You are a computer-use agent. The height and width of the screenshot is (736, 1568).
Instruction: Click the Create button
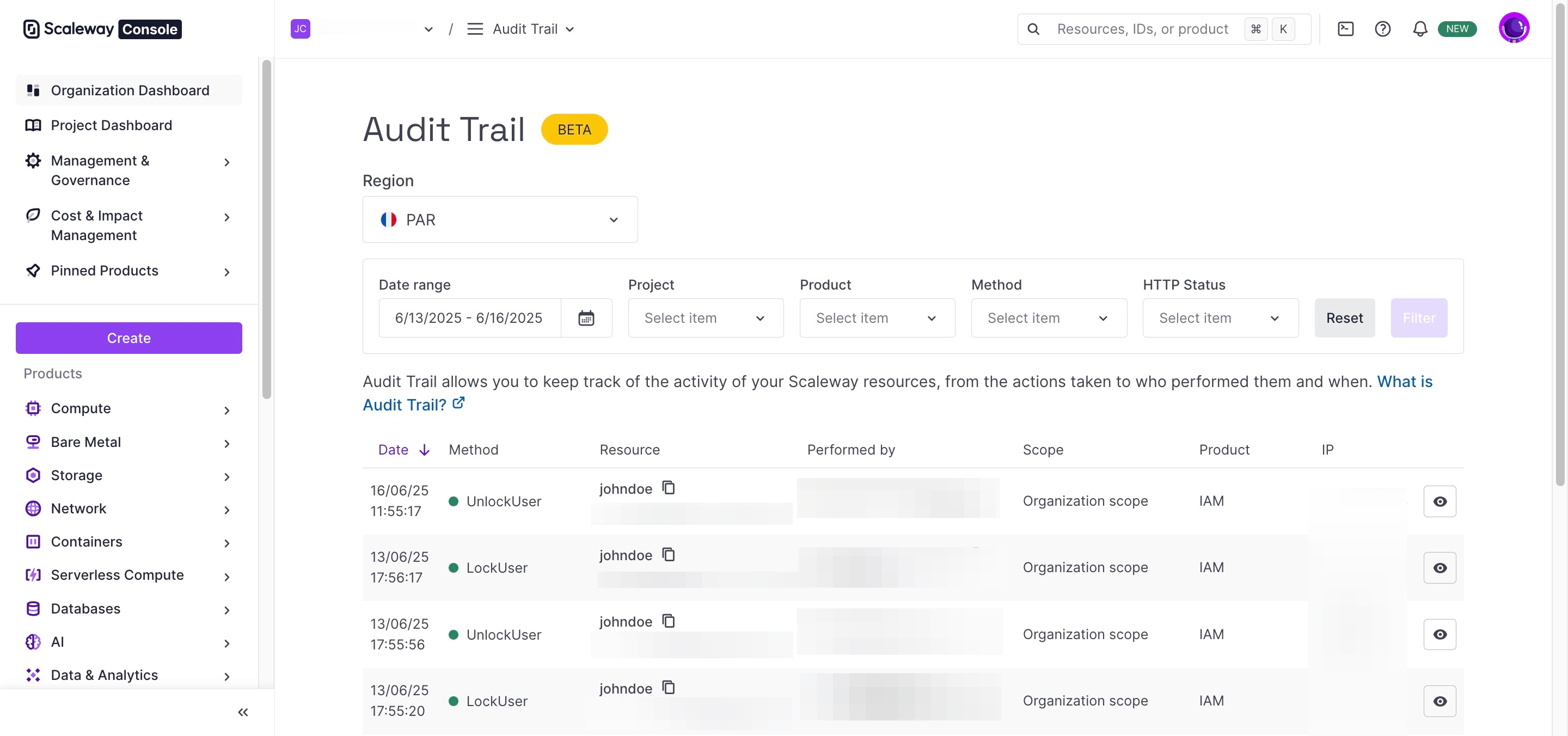pyautogui.click(x=129, y=338)
